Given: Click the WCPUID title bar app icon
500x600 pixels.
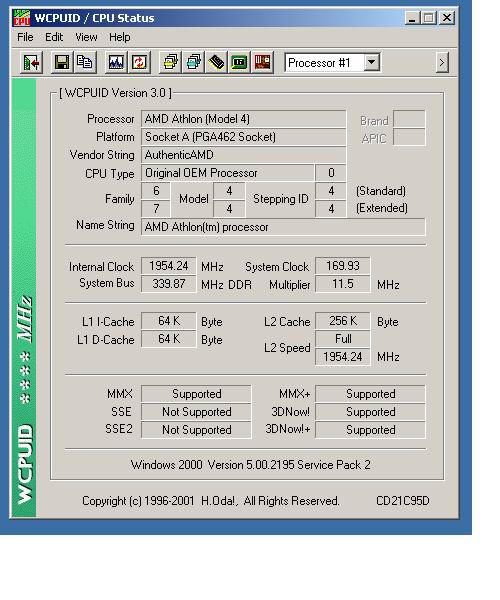Looking at the screenshot, I should [22, 18].
